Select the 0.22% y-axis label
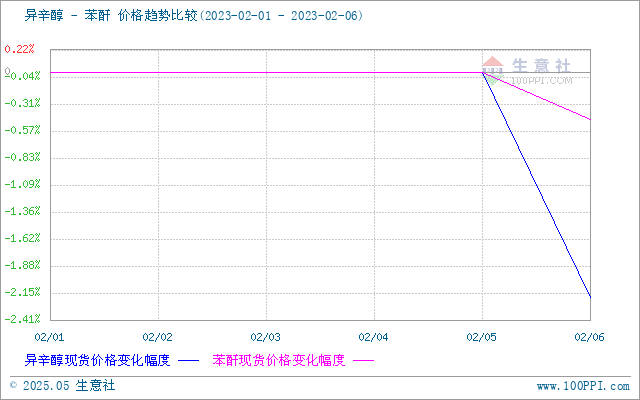The height and width of the screenshot is (400, 640). (x=19, y=49)
